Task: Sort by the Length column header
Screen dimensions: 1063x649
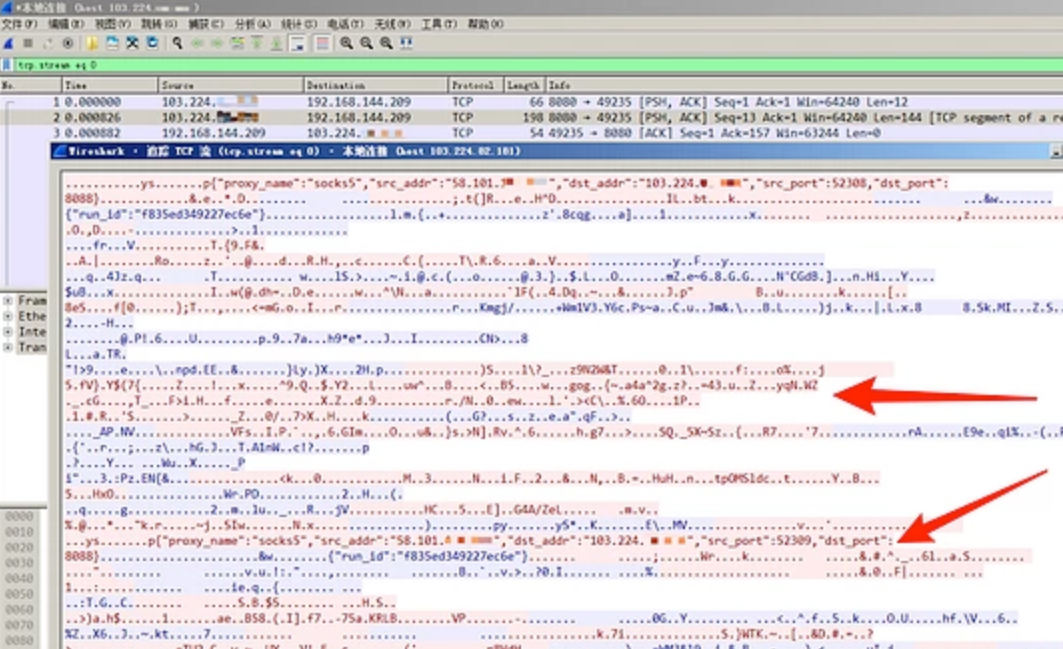Action: [x=524, y=85]
